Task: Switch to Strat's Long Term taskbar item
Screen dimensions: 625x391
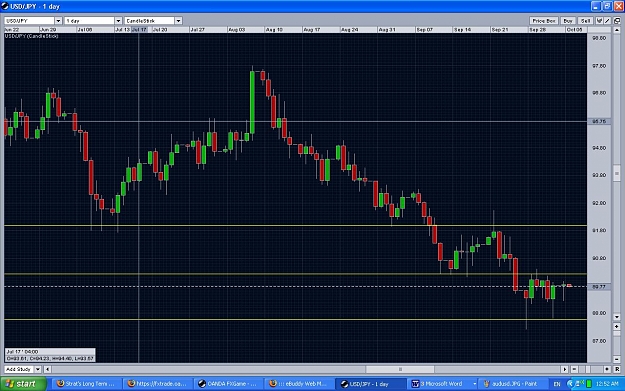Action: (85, 384)
